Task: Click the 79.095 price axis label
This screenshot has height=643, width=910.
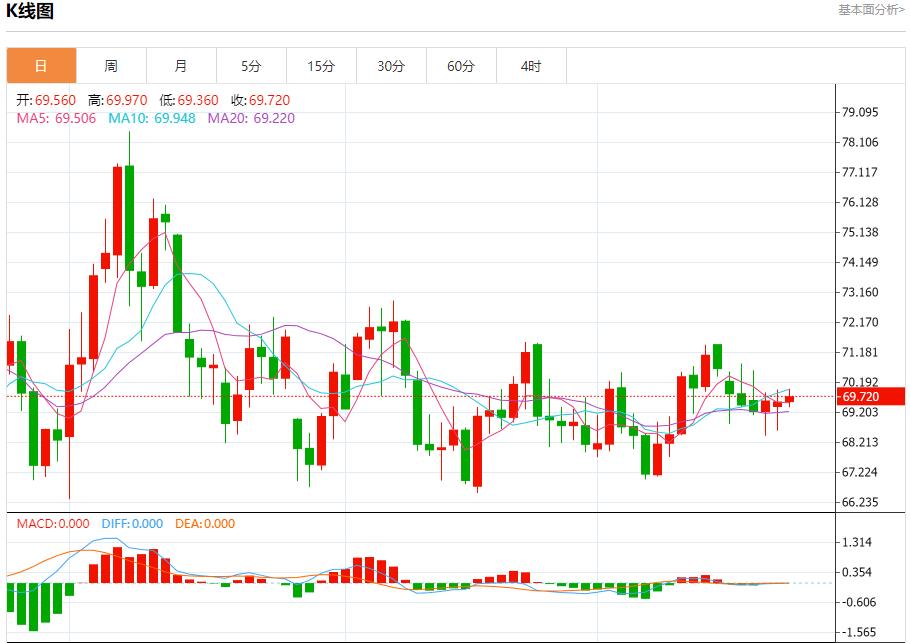Action: 860,112
